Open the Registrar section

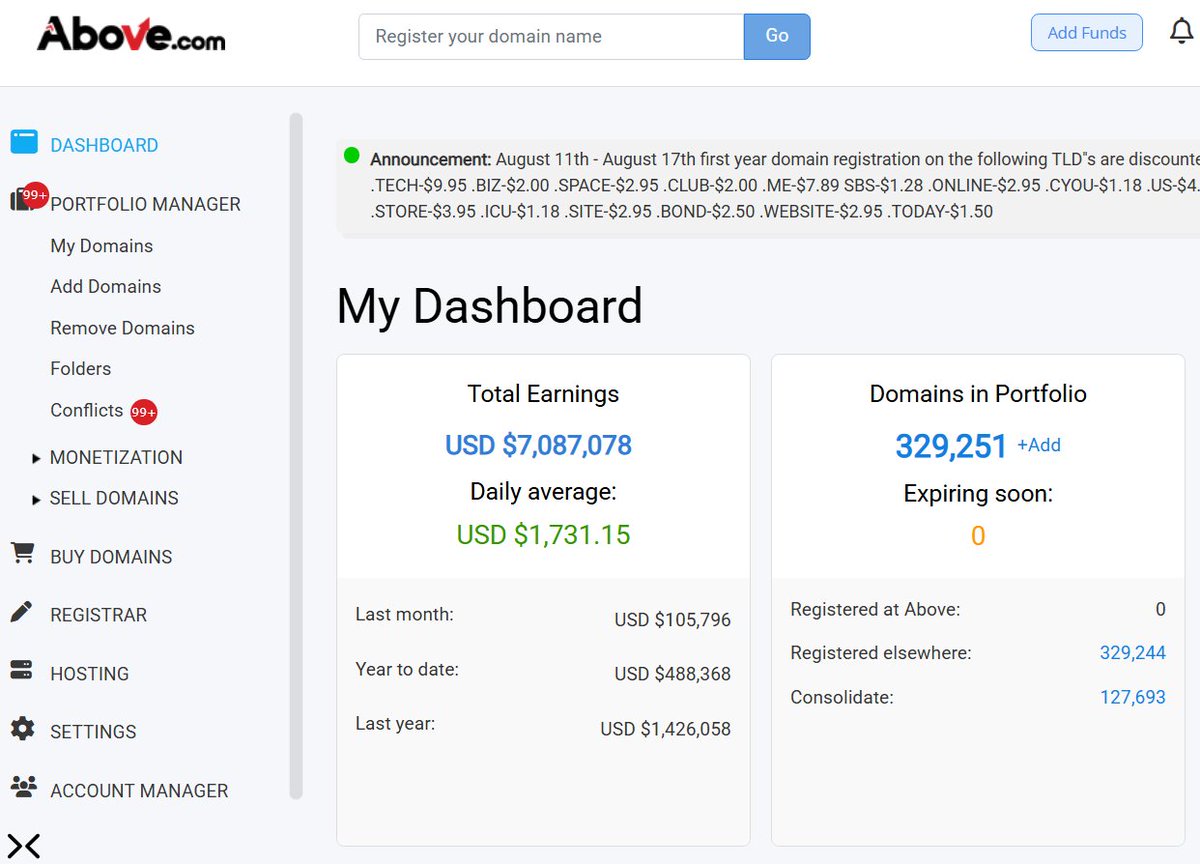pos(98,615)
